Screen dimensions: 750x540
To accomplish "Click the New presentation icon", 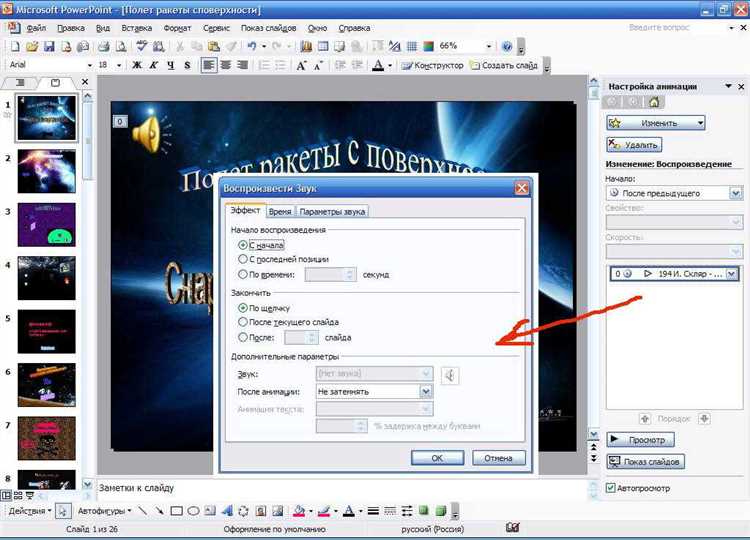I will tap(15, 46).
